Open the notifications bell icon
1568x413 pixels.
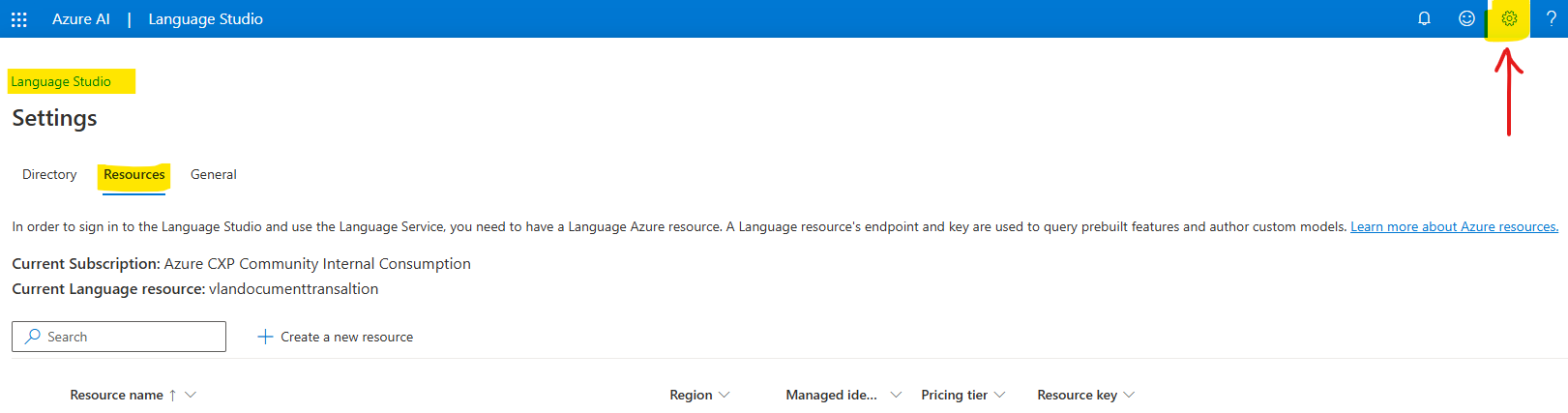pyautogui.click(x=1424, y=18)
